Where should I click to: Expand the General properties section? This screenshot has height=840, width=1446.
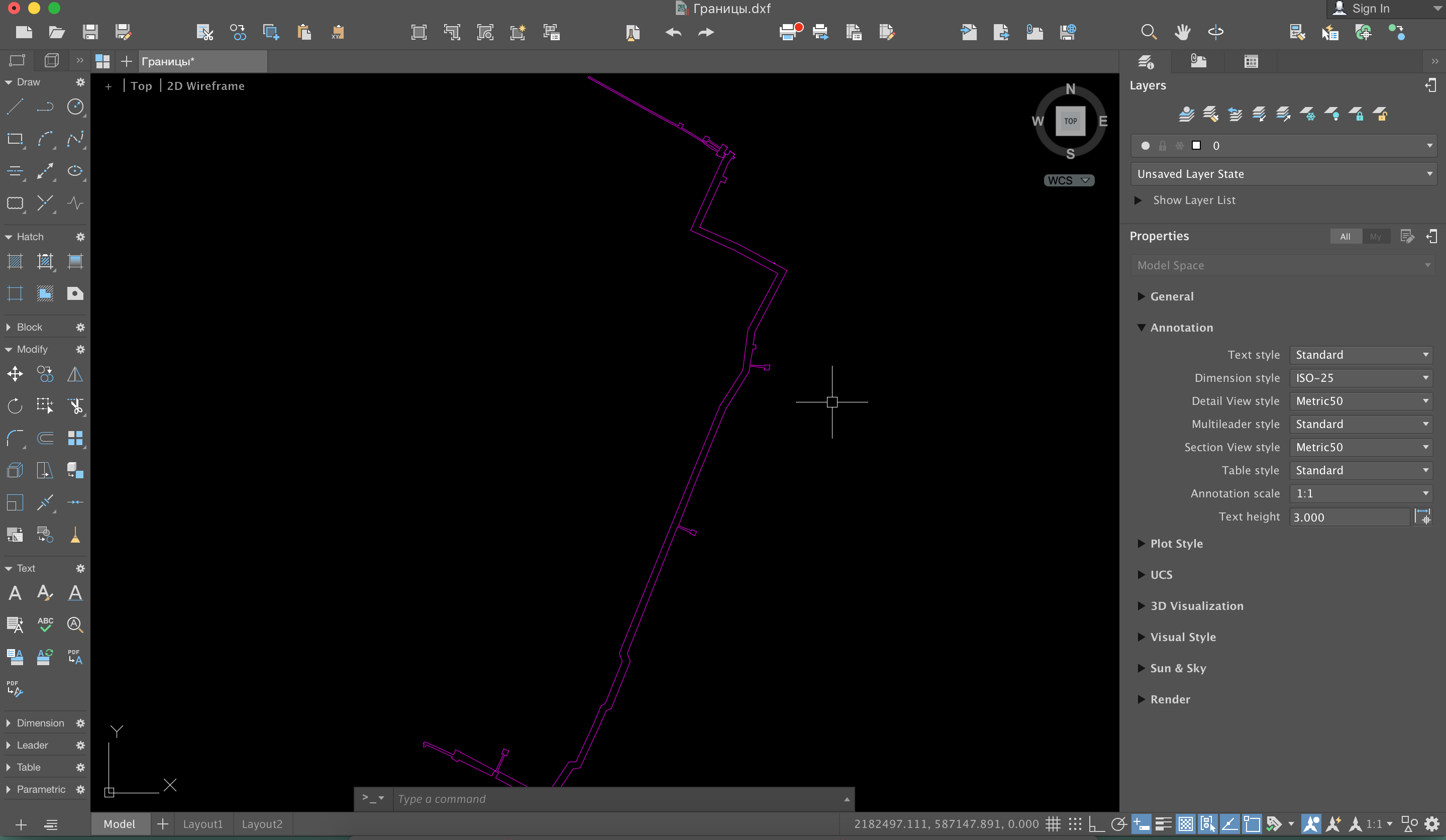point(1142,296)
